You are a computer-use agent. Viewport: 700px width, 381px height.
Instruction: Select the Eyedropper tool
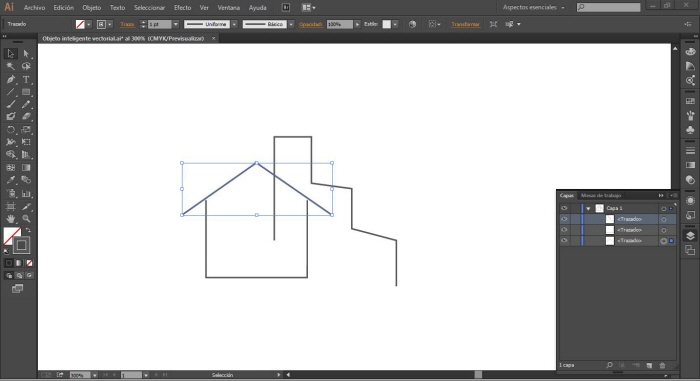10,180
